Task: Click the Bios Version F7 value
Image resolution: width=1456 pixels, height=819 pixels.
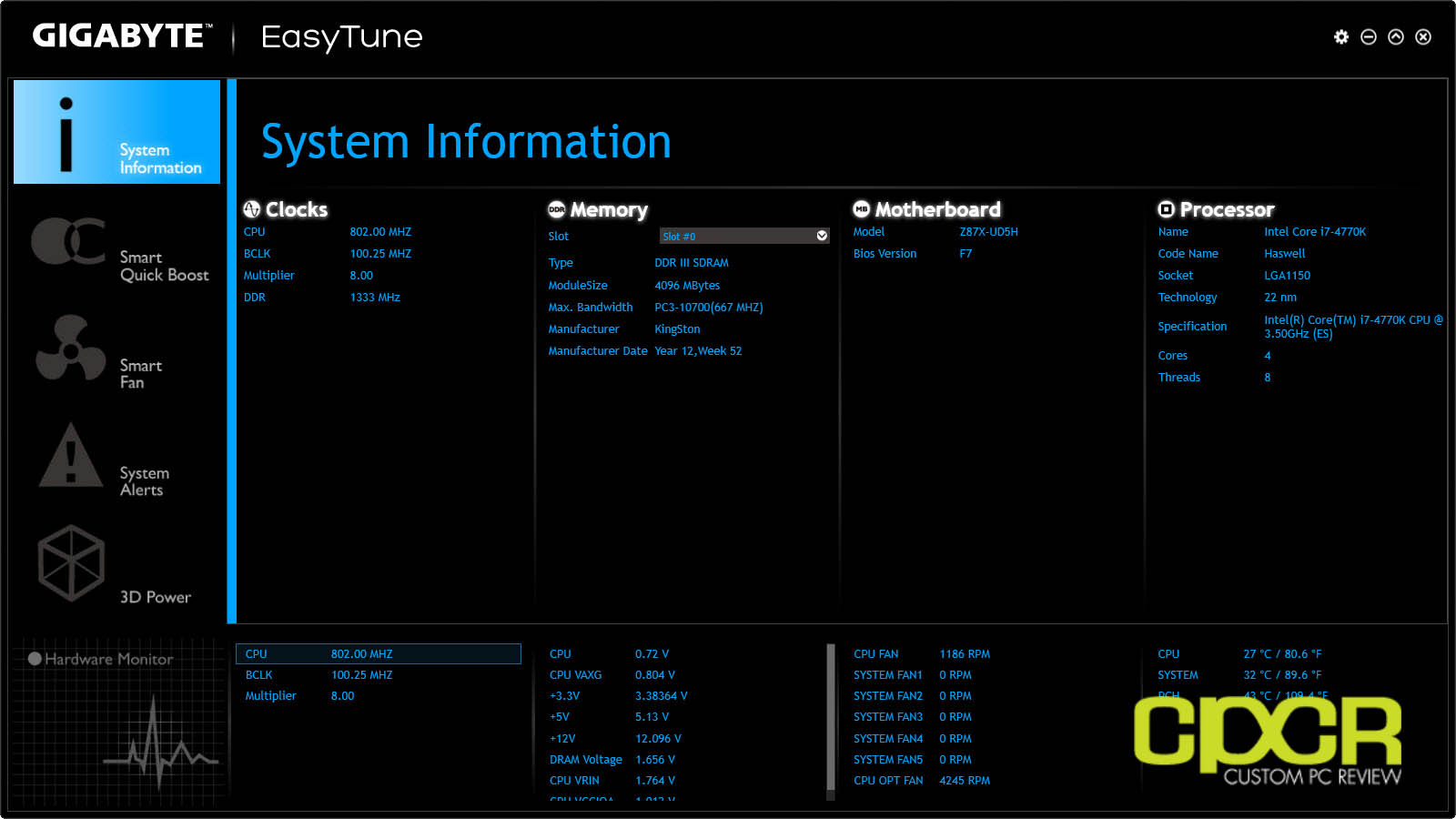Action: [x=966, y=254]
